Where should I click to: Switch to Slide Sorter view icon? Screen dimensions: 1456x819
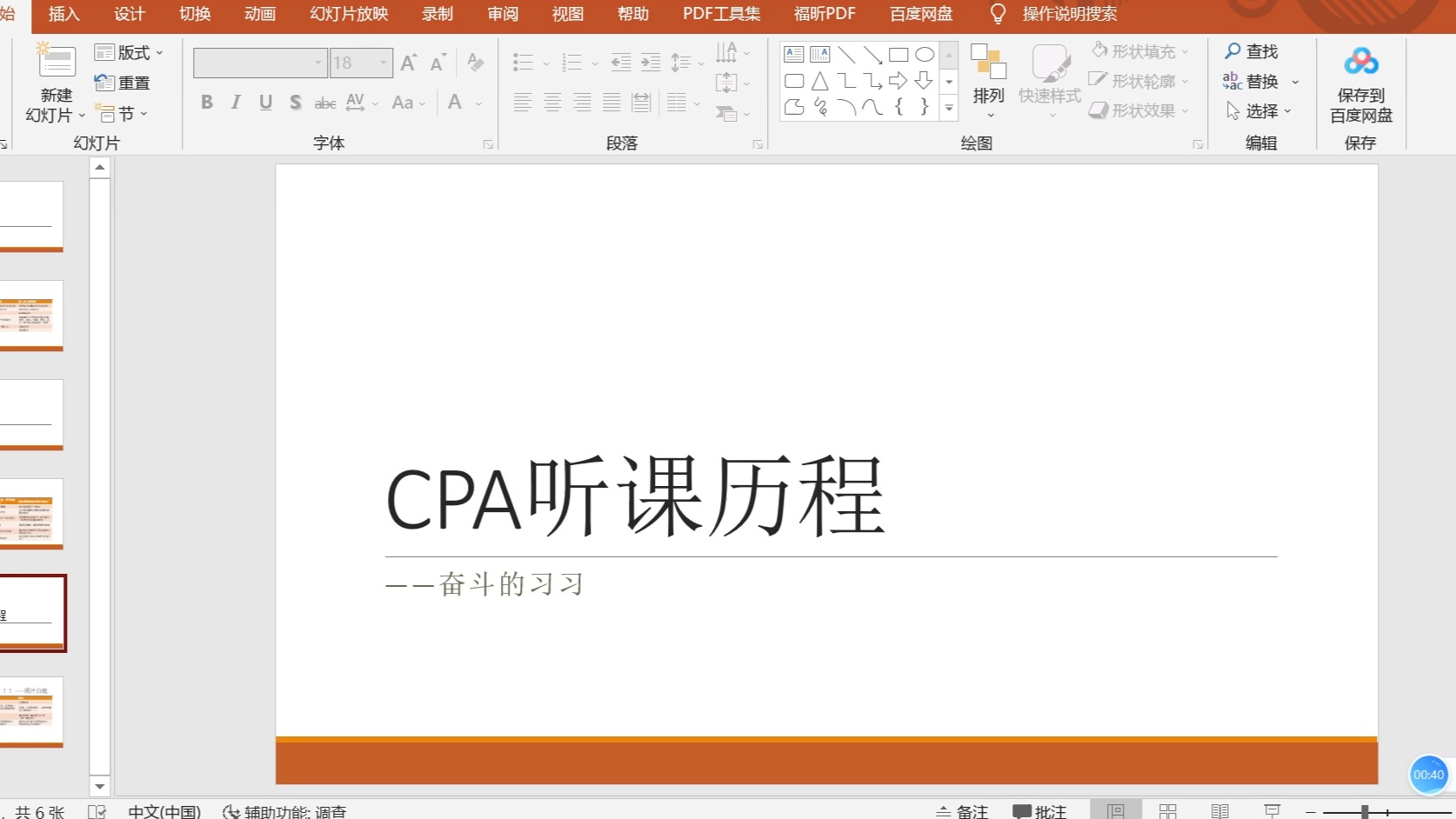pos(1168,811)
